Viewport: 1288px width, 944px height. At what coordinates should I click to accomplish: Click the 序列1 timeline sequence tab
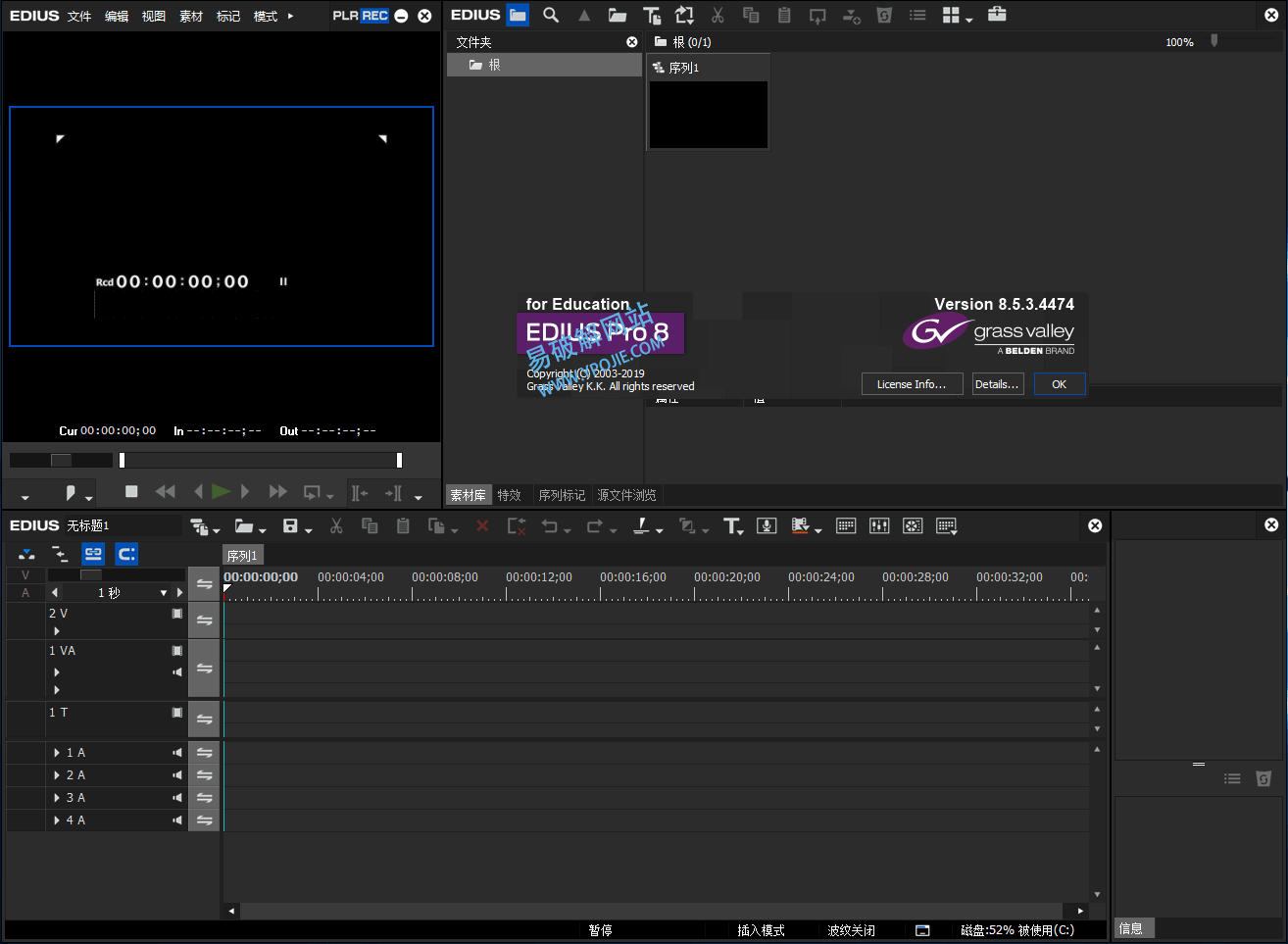tap(242, 556)
